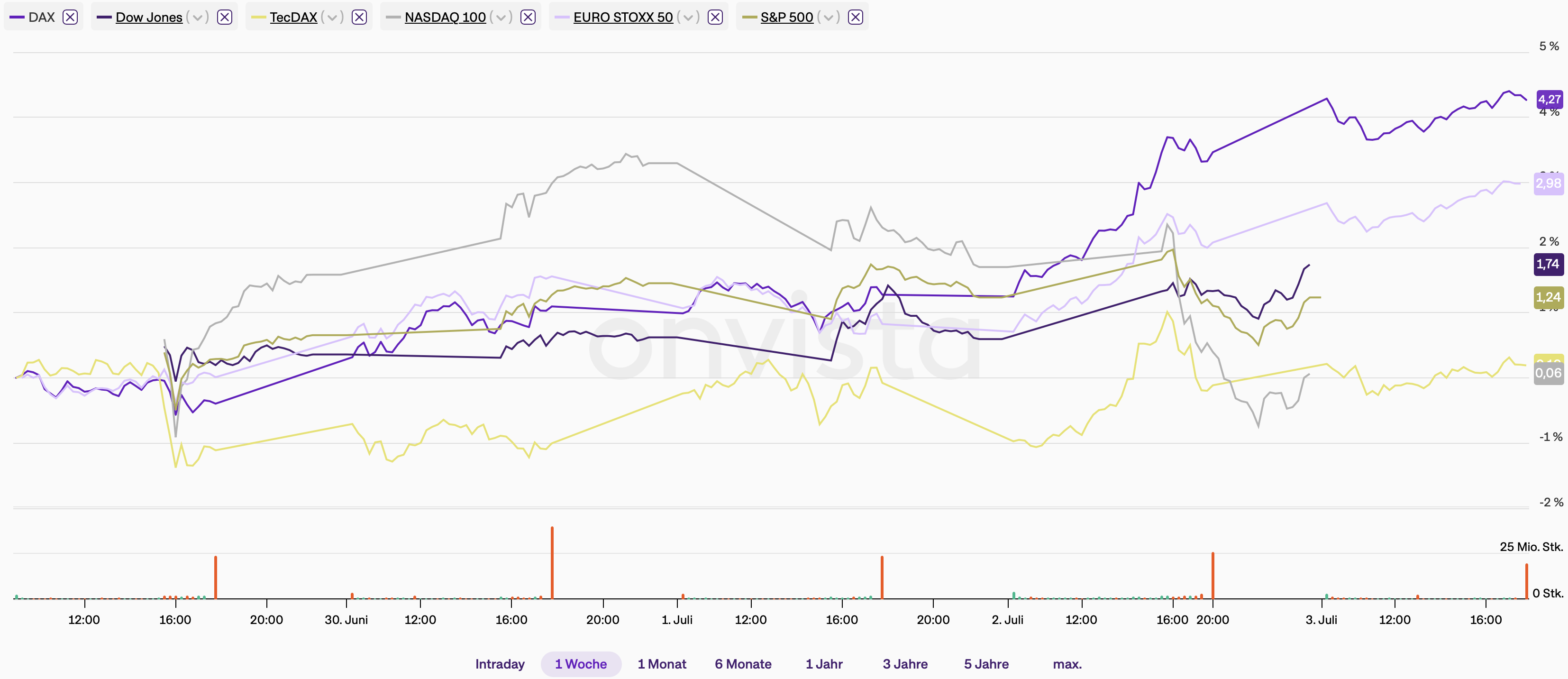The height and width of the screenshot is (679, 1568).
Task: Select the 6 Monate time range
Action: click(743, 664)
